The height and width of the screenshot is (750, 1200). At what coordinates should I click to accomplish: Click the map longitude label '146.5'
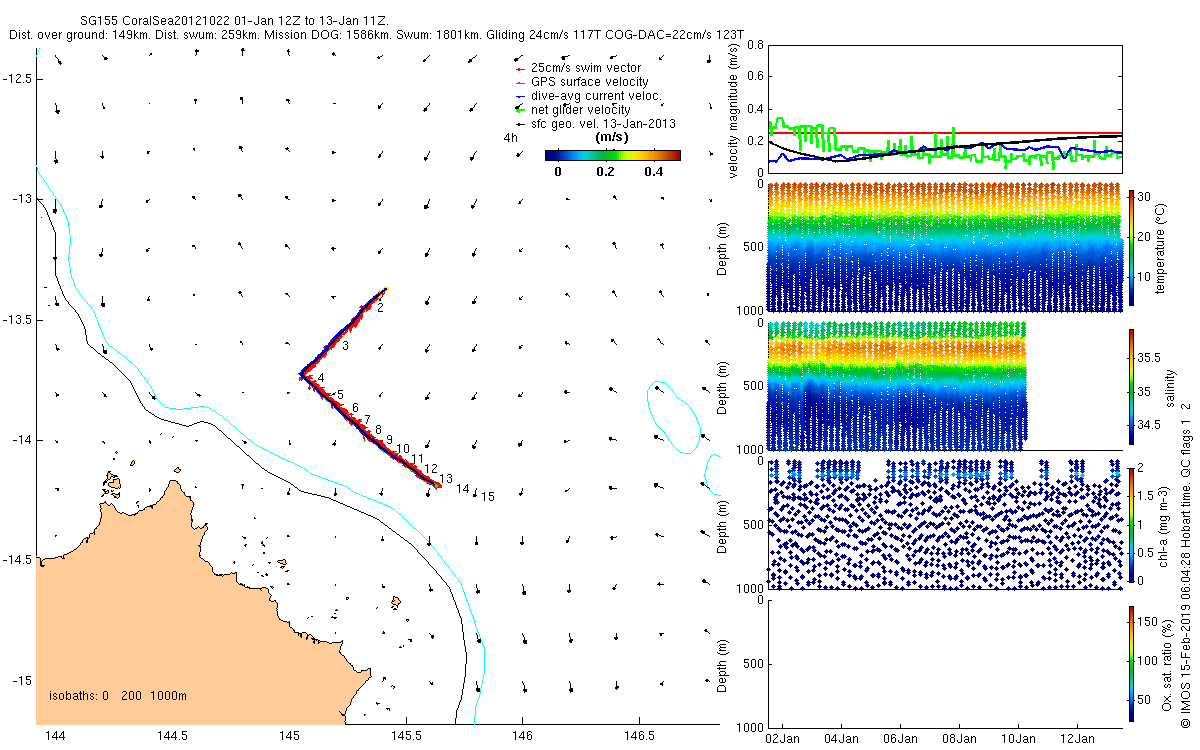click(639, 736)
